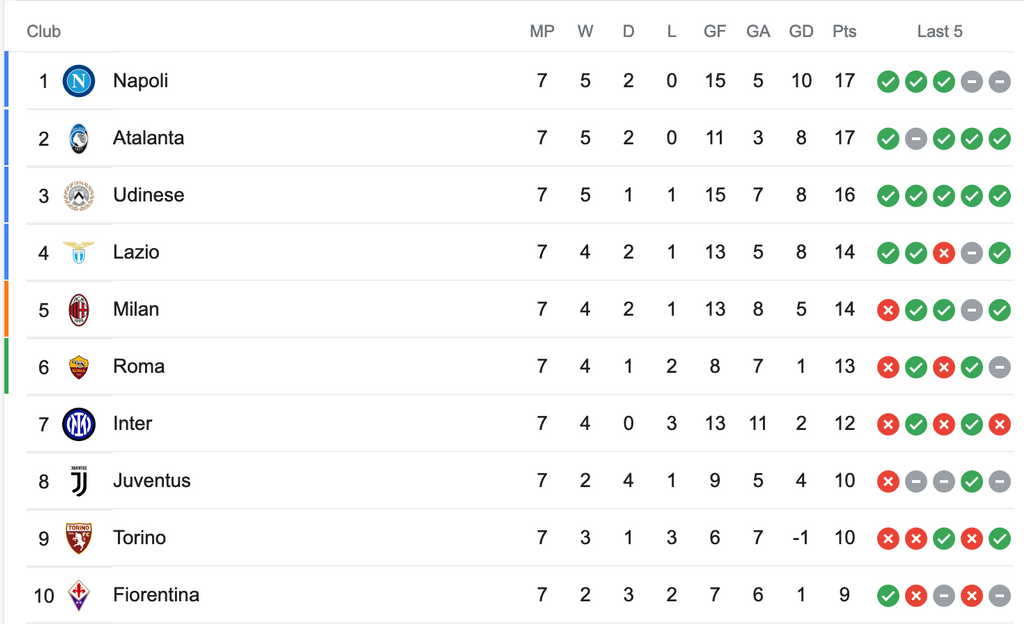The image size is (1024, 624).
Task: Click the Pts column header
Action: point(844,31)
